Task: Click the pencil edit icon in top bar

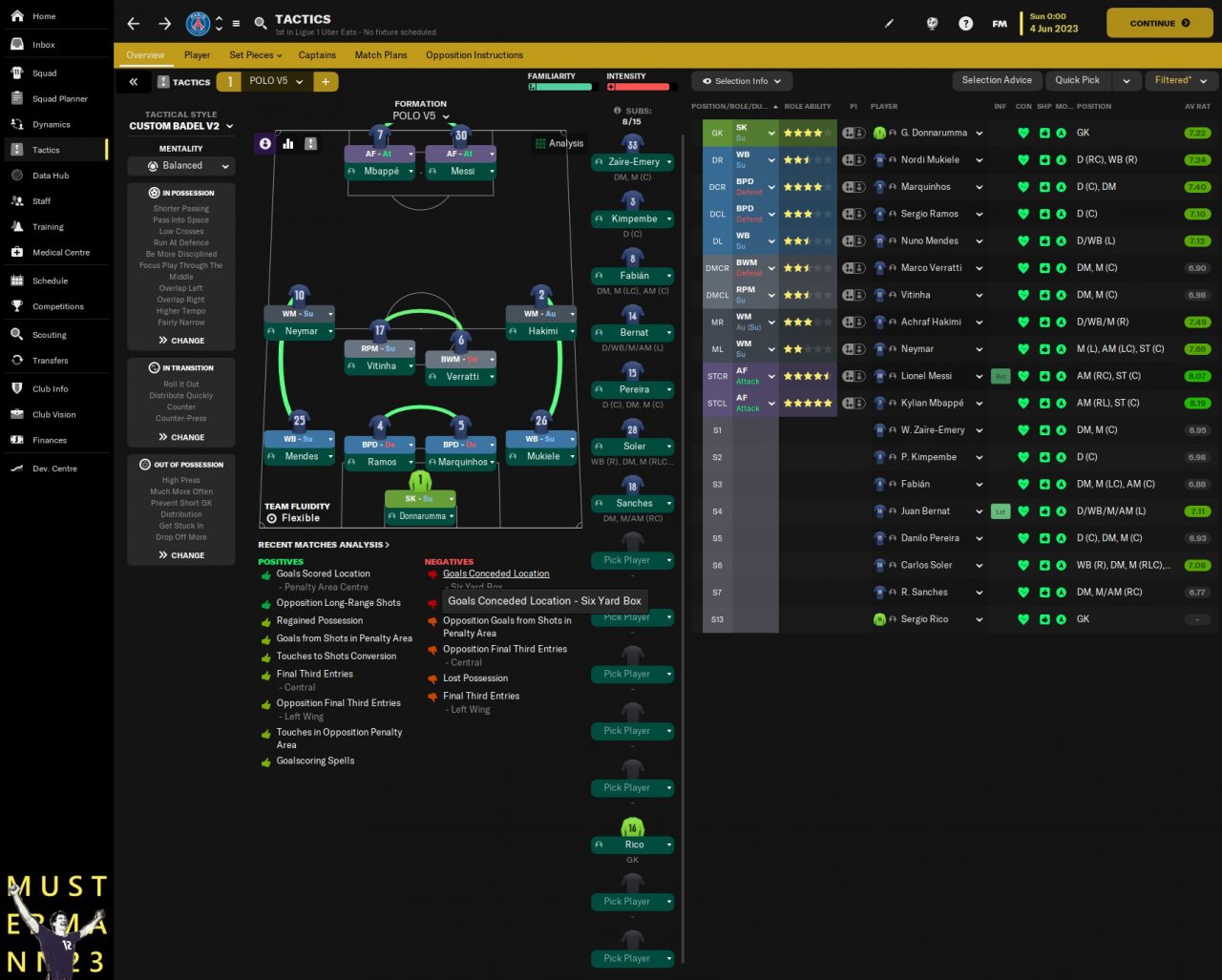Action: [x=890, y=24]
